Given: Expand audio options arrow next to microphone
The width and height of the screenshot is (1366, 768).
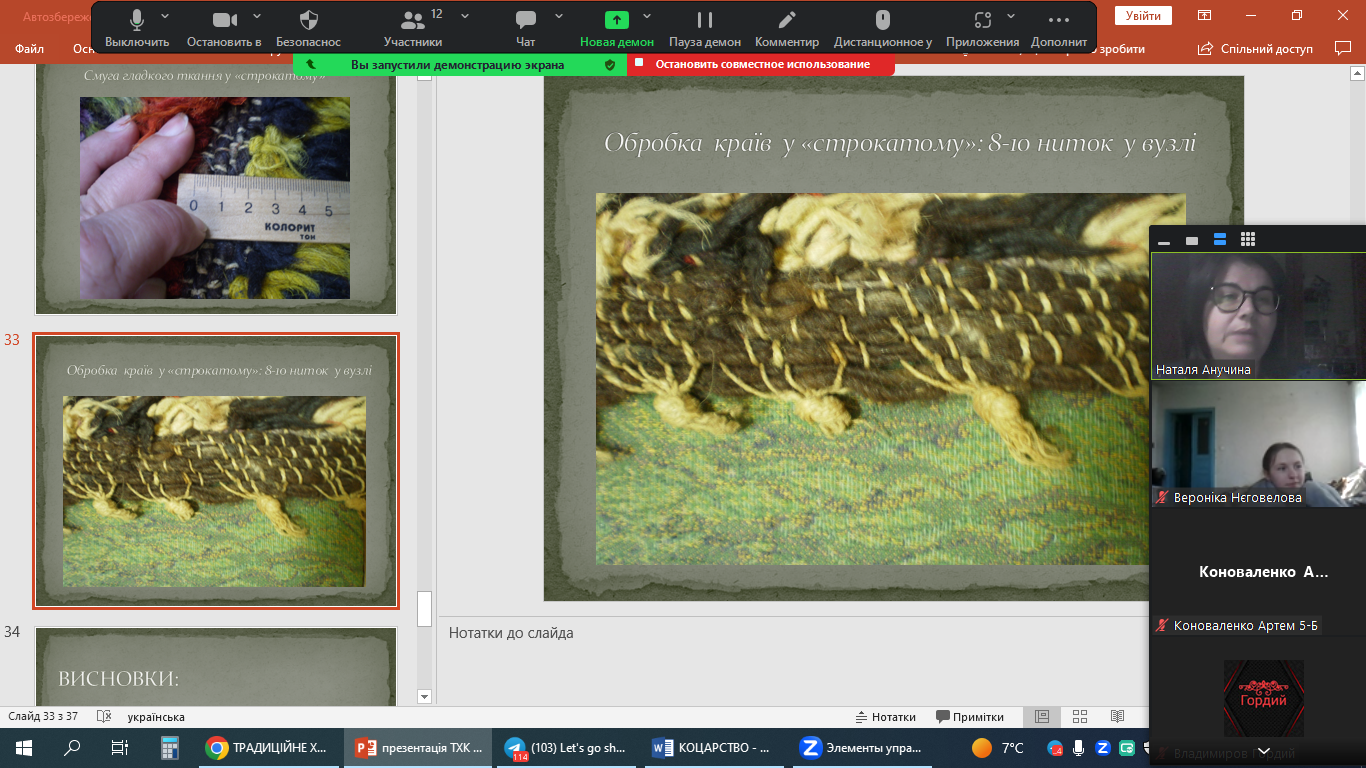Looking at the screenshot, I should (x=165, y=16).
